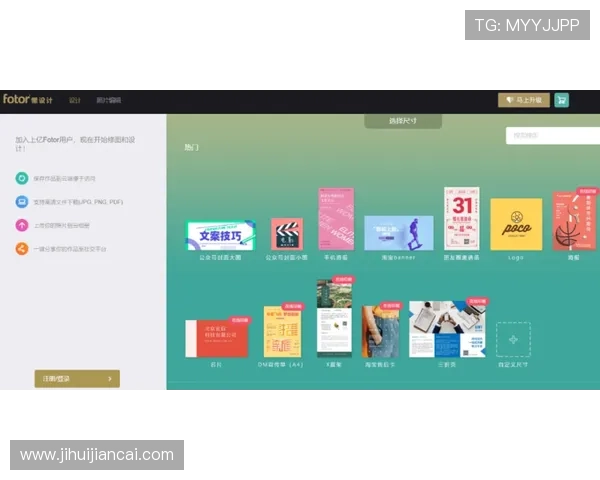Viewport: 600px width, 480px height.
Task: Click the dashed plus custom size box
Action: pyautogui.click(x=513, y=340)
